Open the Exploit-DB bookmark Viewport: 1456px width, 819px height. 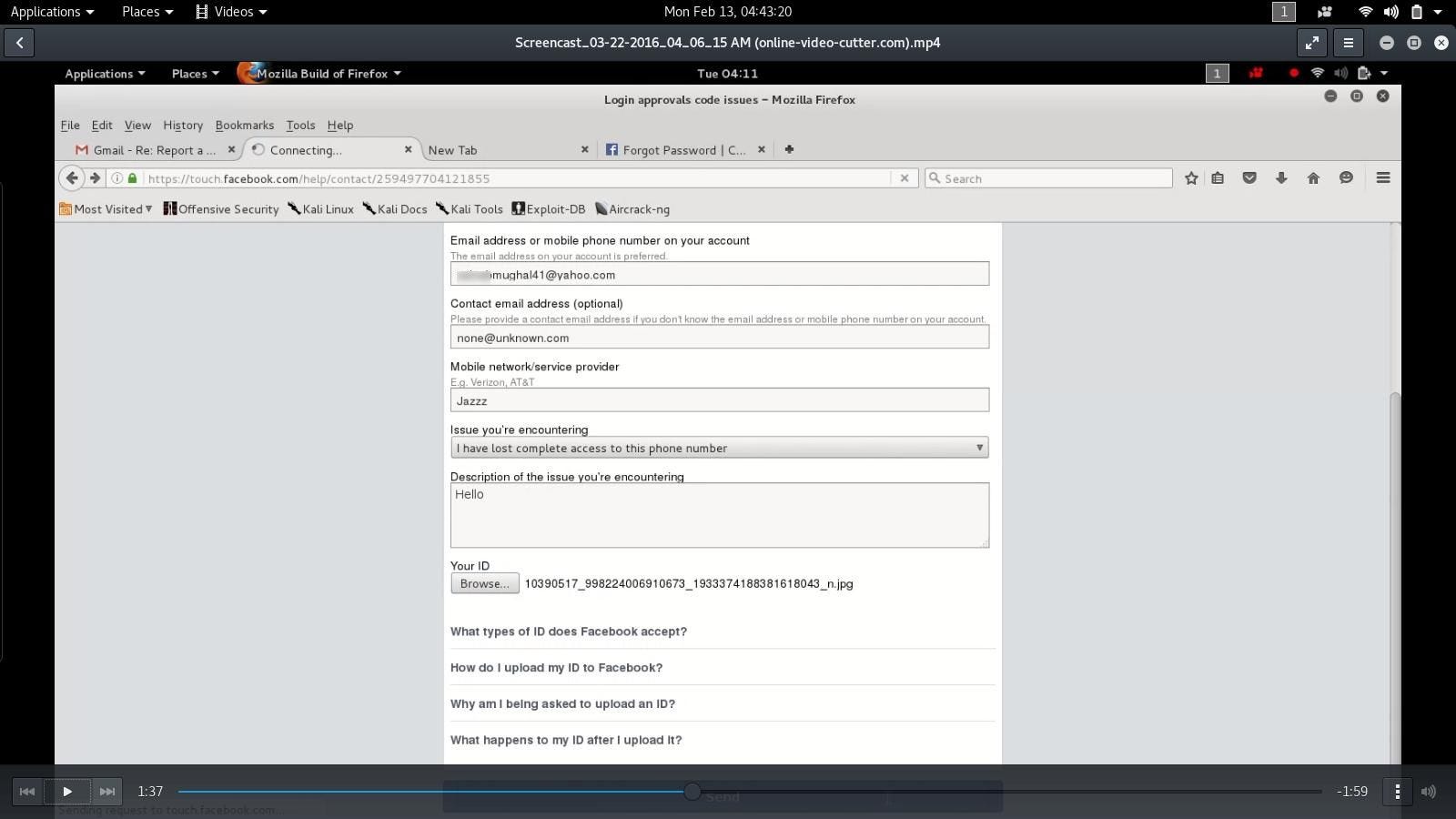549,209
